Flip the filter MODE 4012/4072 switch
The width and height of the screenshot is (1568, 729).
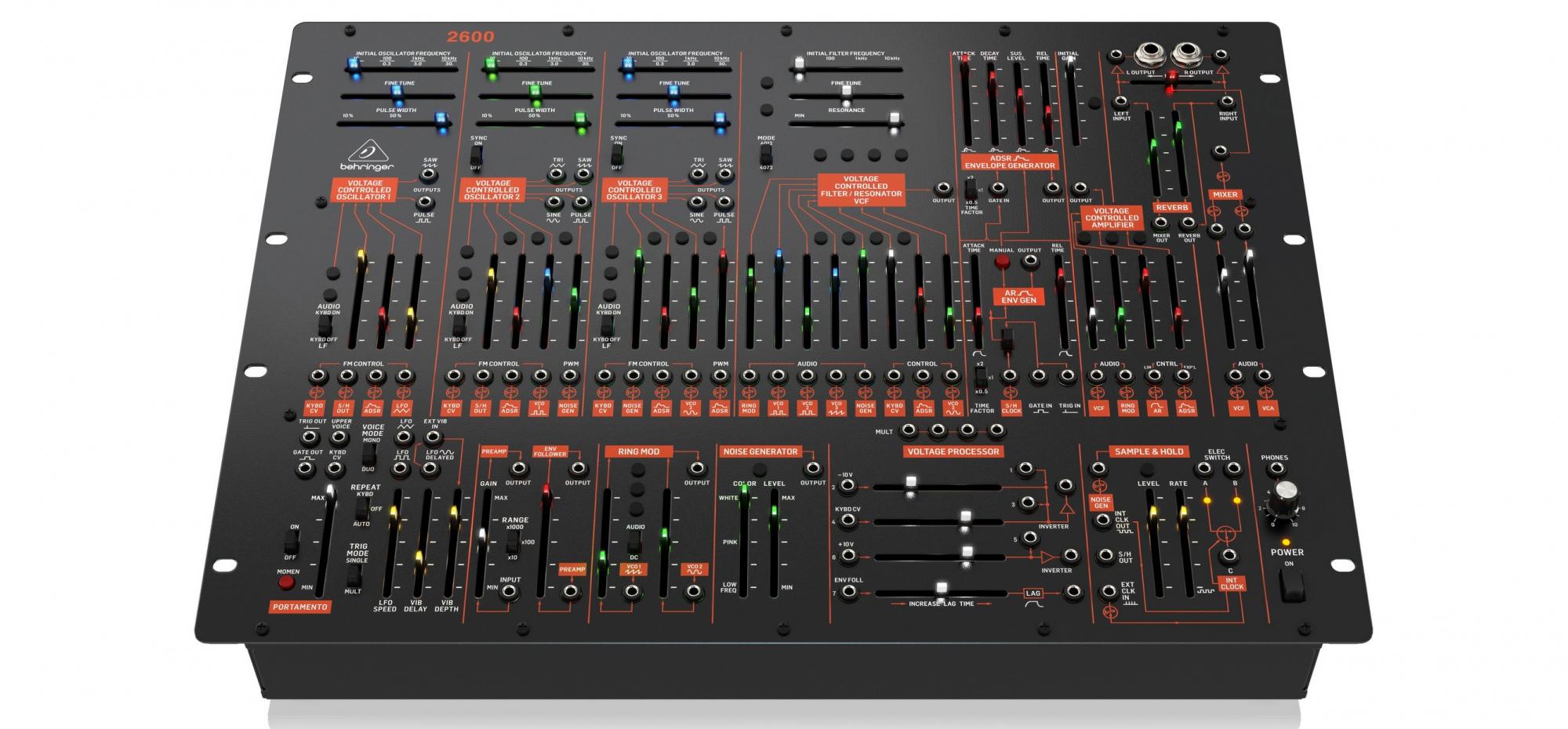point(766,155)
